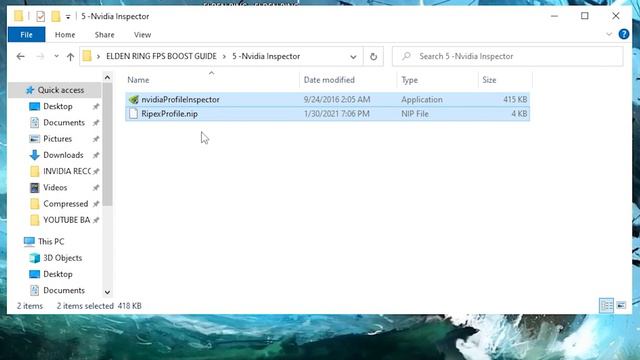640x360 pixels.
Task: Click the Properties quick access toolbar icon
Action: [x=40, y=16]
